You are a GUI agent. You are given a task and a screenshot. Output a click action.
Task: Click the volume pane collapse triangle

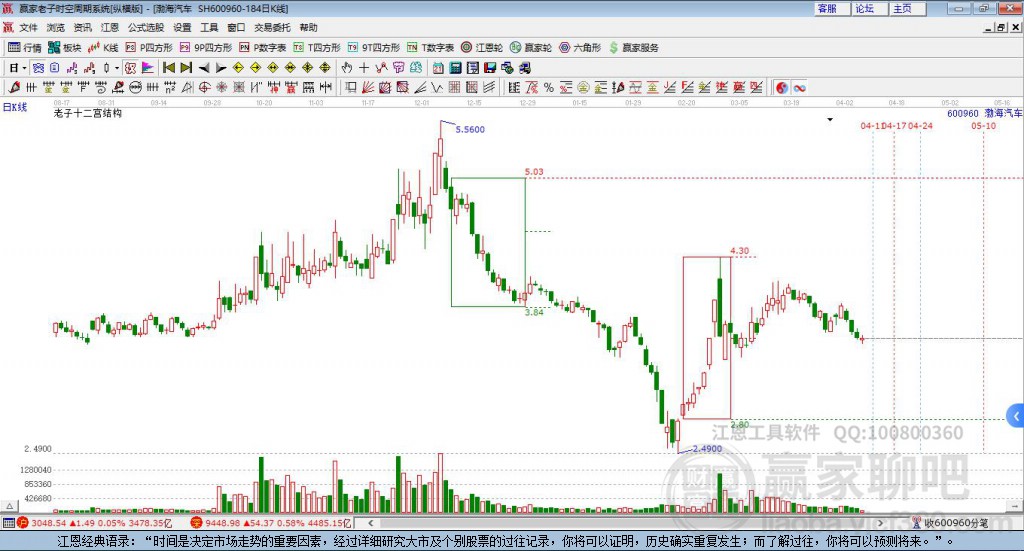9,506
